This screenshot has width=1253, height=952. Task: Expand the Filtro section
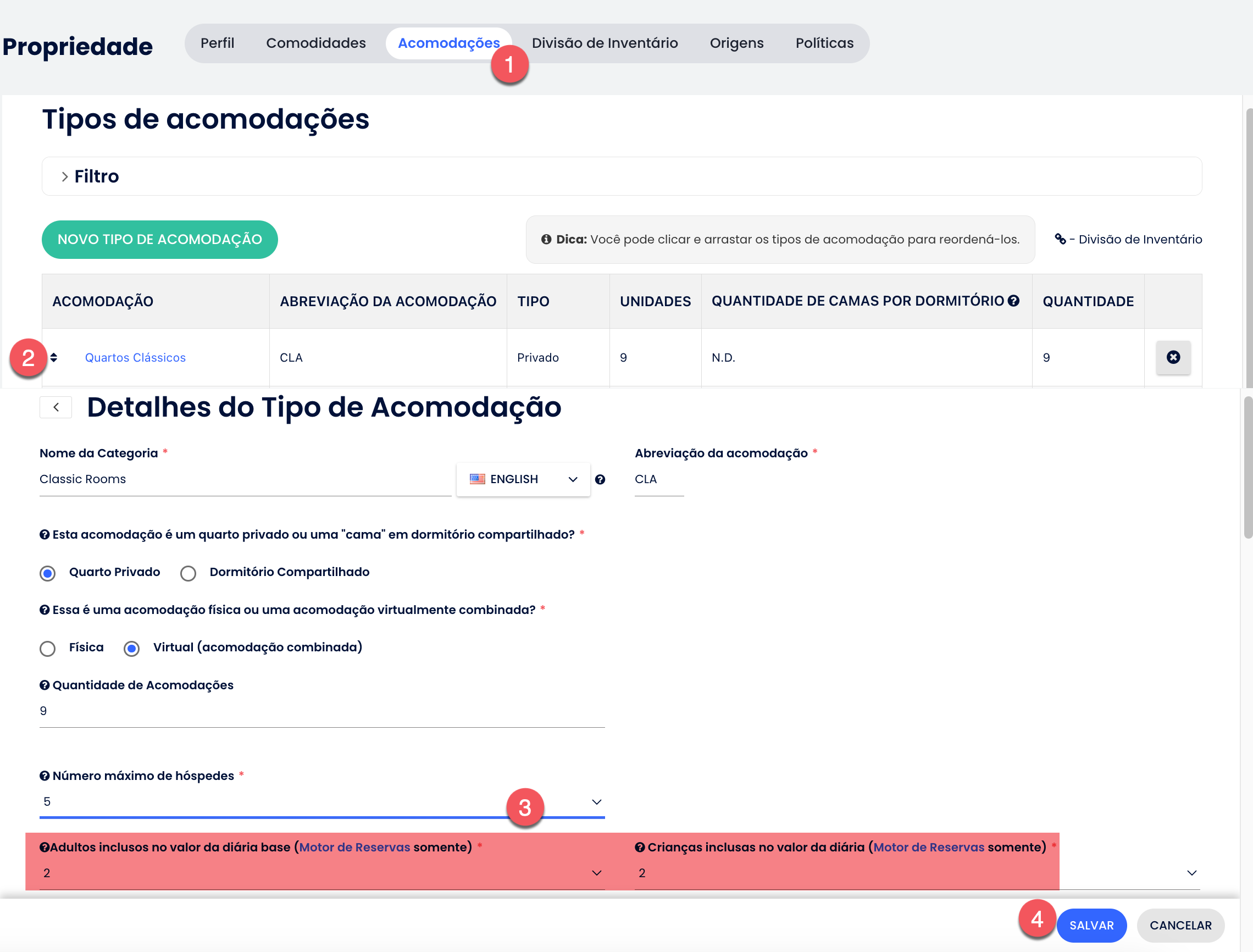pyautogui.click(x=91, y=176)
